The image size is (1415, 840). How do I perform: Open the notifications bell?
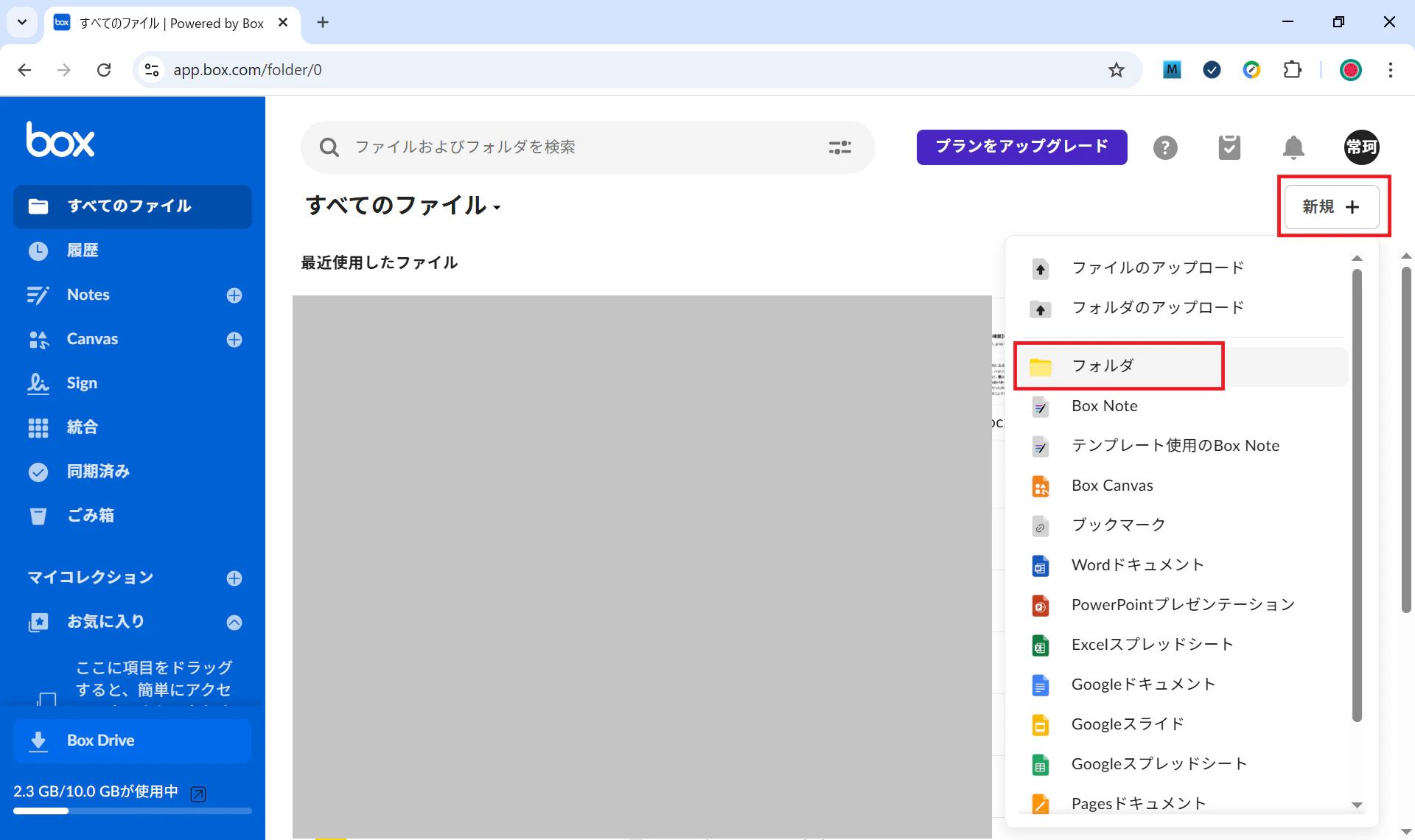point(1293,147)
